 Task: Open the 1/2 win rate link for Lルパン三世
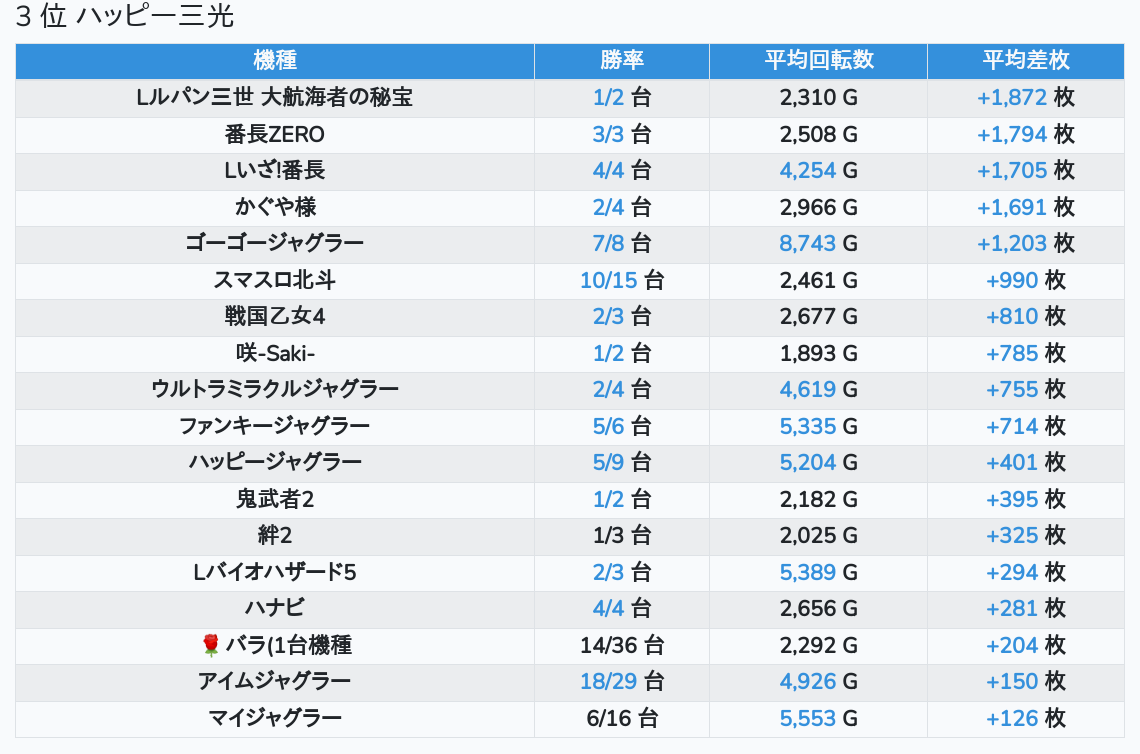click(x=608, y=98)
